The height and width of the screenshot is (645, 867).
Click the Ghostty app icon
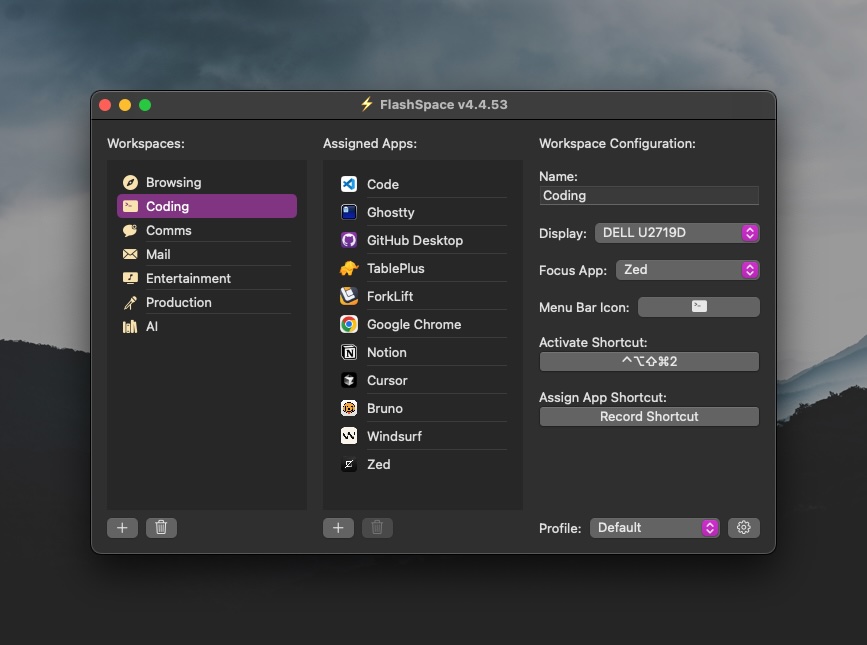click(349, 212)
